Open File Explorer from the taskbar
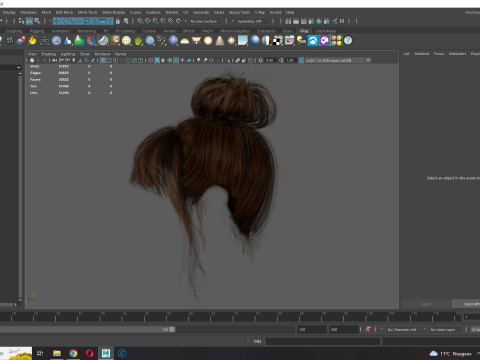Screen dimensions: 480x360 tap(57, 353)
